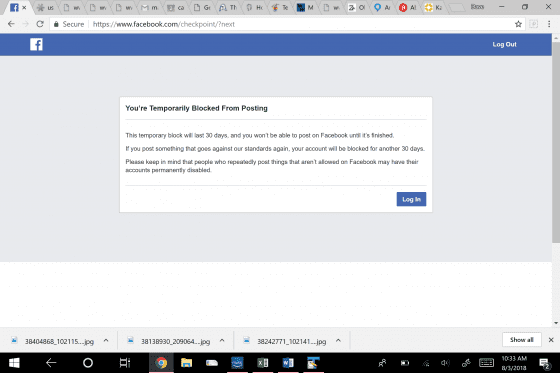The width and height of the screenshot is (560, 373).
Task: Click the taskbar back arrow
Action: (51, 363)
